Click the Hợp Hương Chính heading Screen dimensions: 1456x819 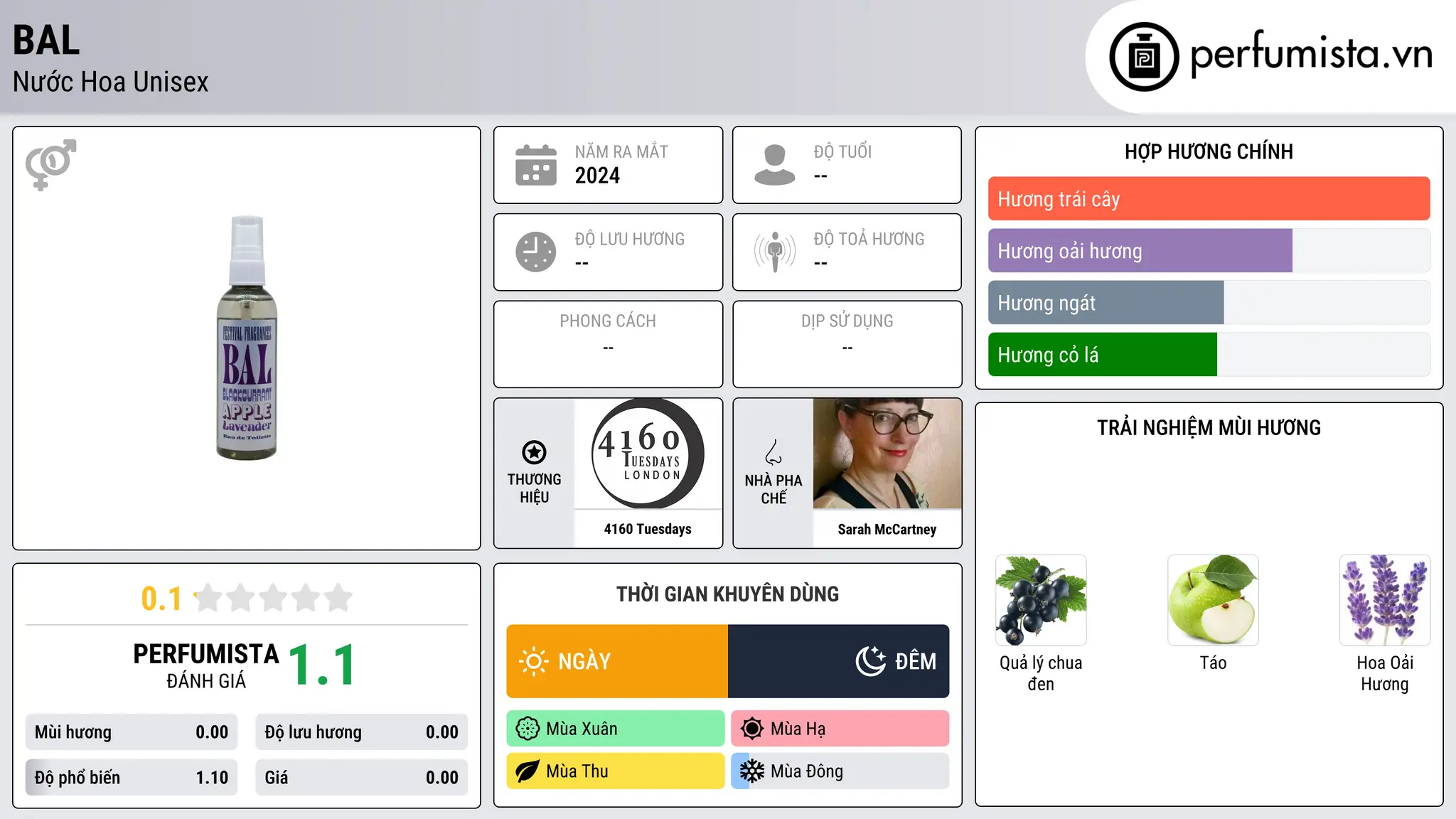pyautogui.click(x=1209, y=151)
